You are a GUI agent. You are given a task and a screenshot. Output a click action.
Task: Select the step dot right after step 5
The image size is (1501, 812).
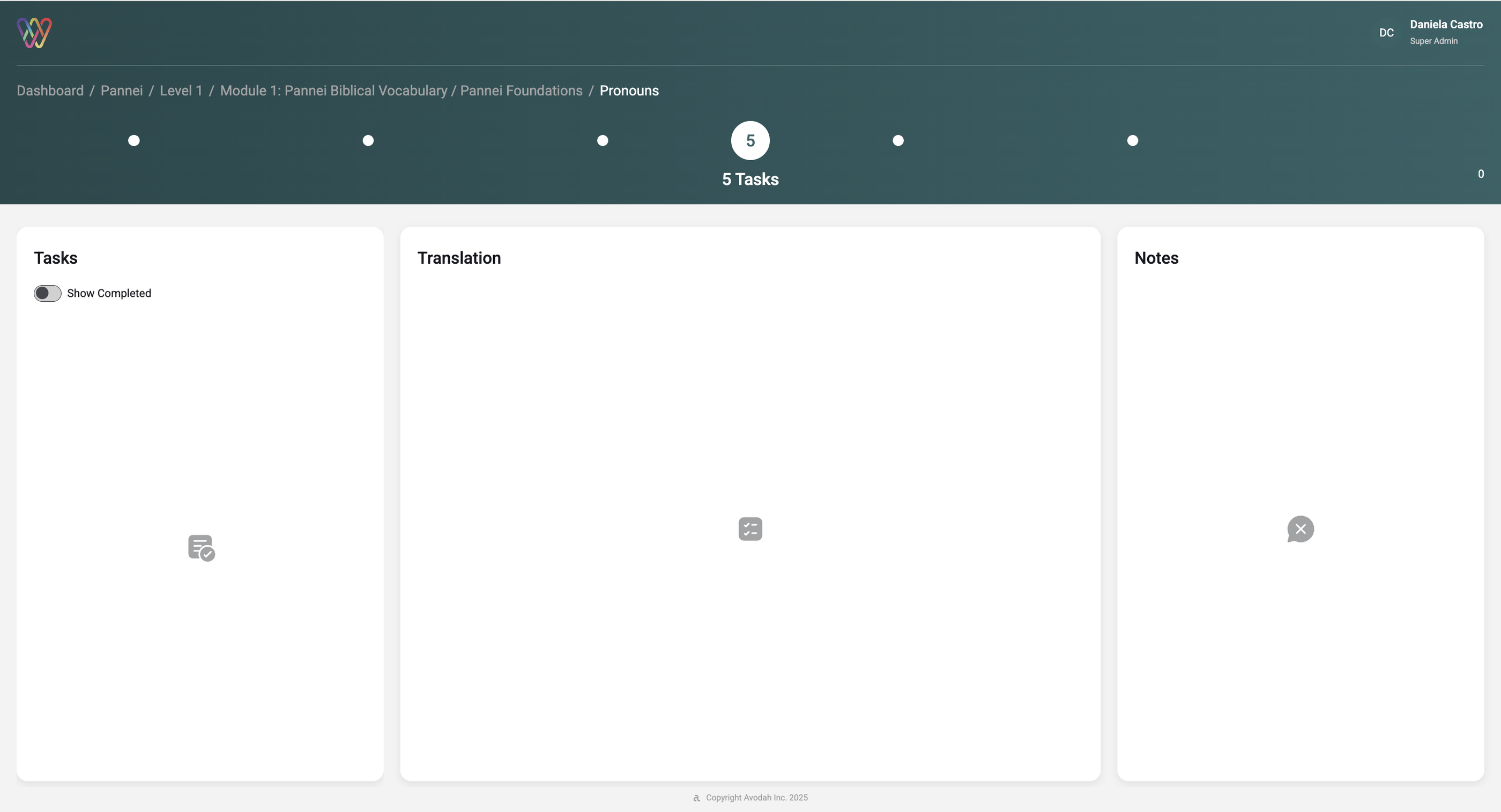(x=898, y=140)
